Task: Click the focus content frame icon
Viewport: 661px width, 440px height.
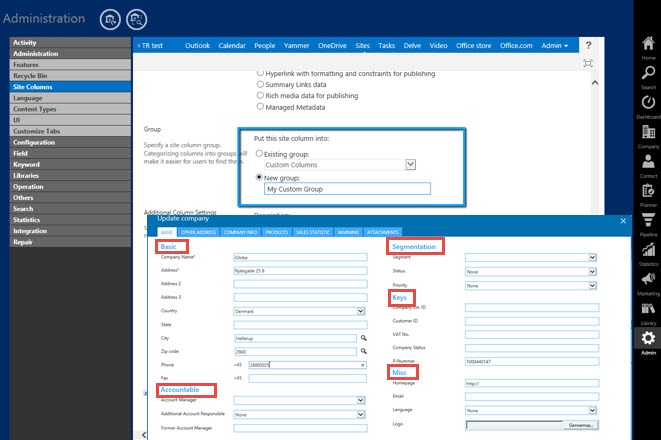Action: [x=588, y=63]
